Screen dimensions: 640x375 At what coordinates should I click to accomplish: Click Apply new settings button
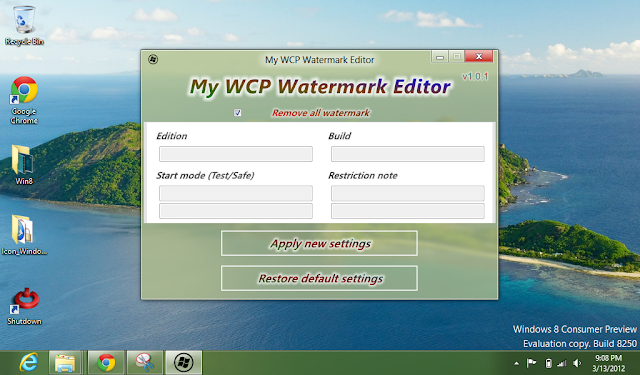[x=319, y=243]
